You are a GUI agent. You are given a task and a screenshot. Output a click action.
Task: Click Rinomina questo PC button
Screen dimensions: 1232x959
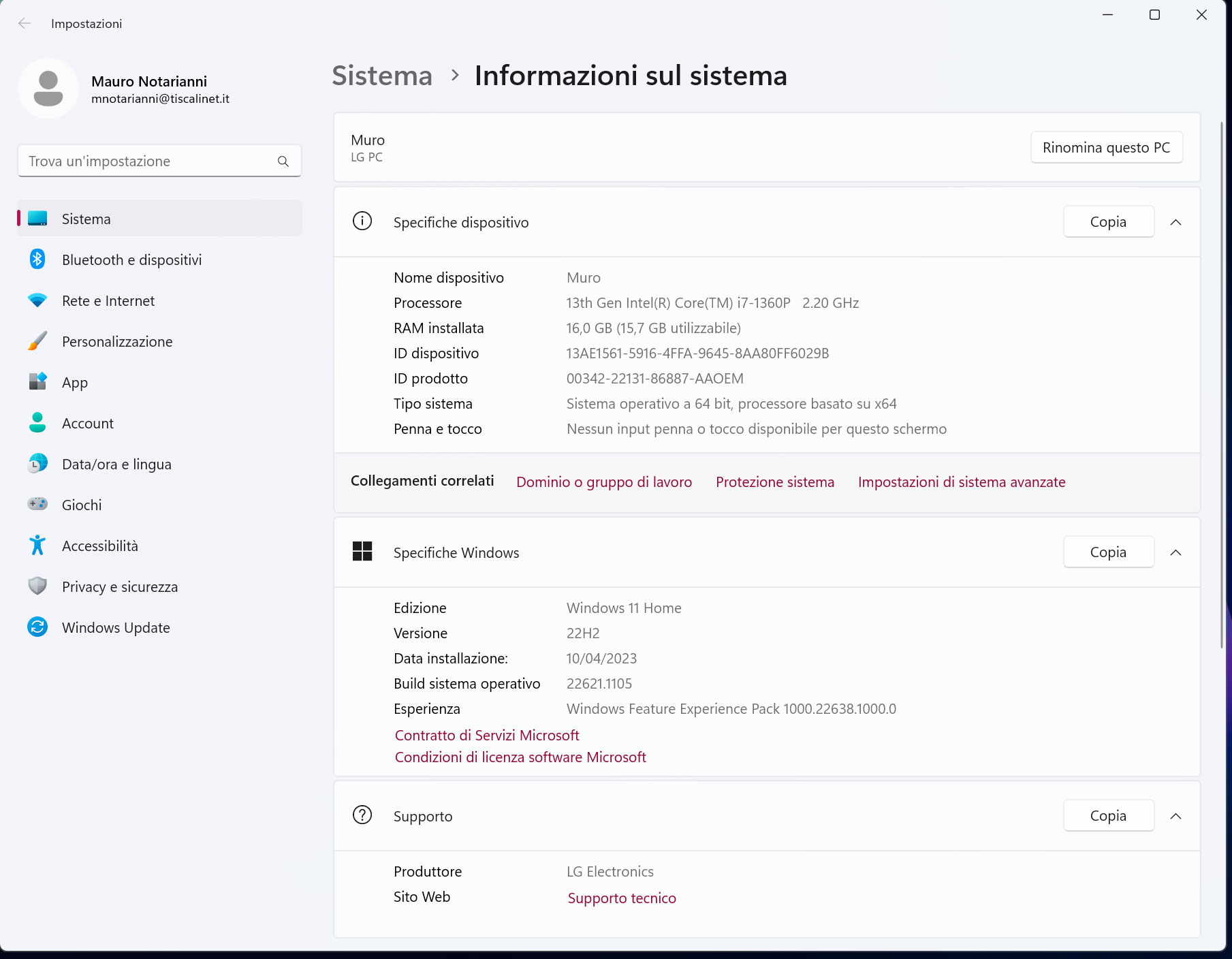click(x=1106, y=148)
